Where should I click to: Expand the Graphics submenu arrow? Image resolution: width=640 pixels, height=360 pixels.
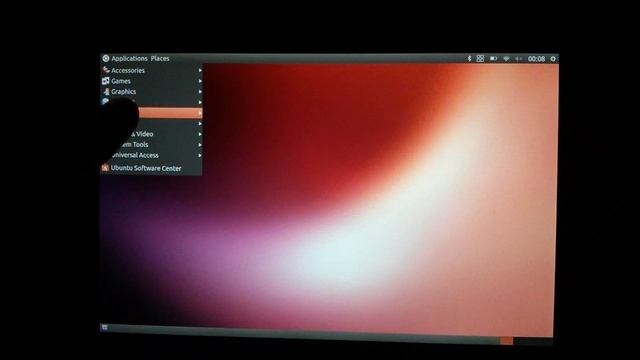(200, 91)
